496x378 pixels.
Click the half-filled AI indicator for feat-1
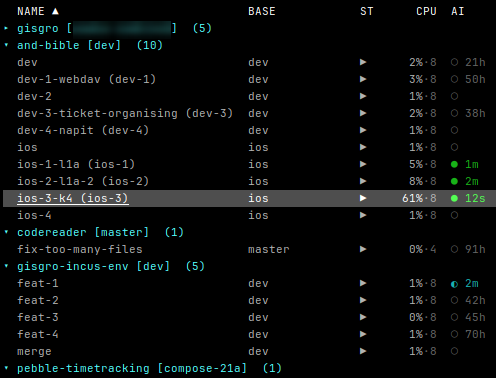[x=454, y=284]
